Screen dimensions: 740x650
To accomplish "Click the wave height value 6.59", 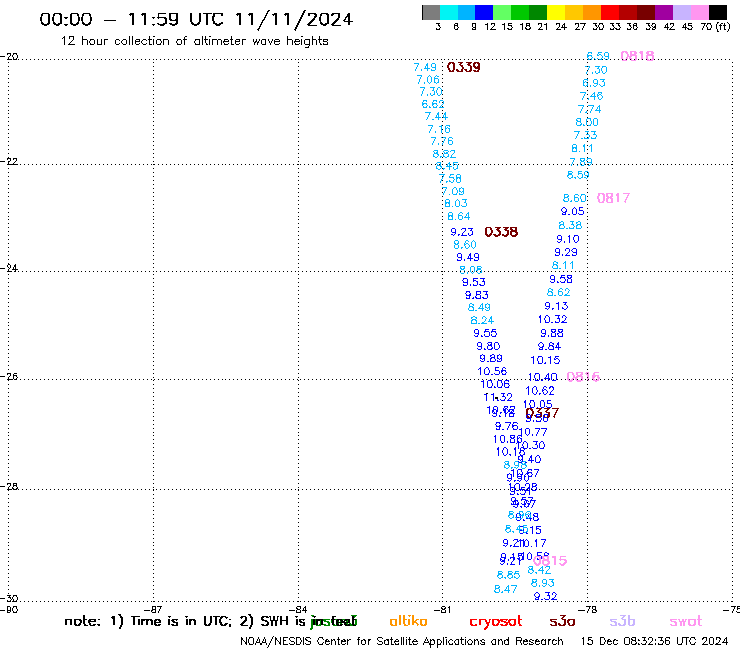I will tap(598, 56).
